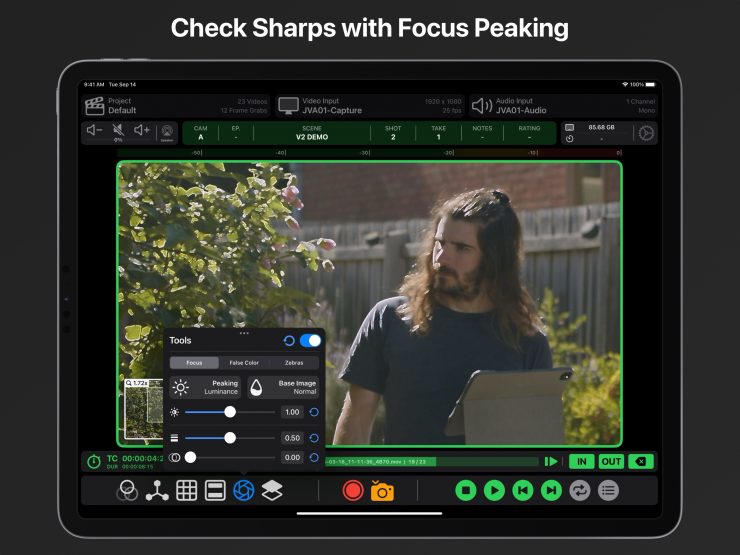
Task: Click the peaking brightness slider handle
Action: click(230, 412)
